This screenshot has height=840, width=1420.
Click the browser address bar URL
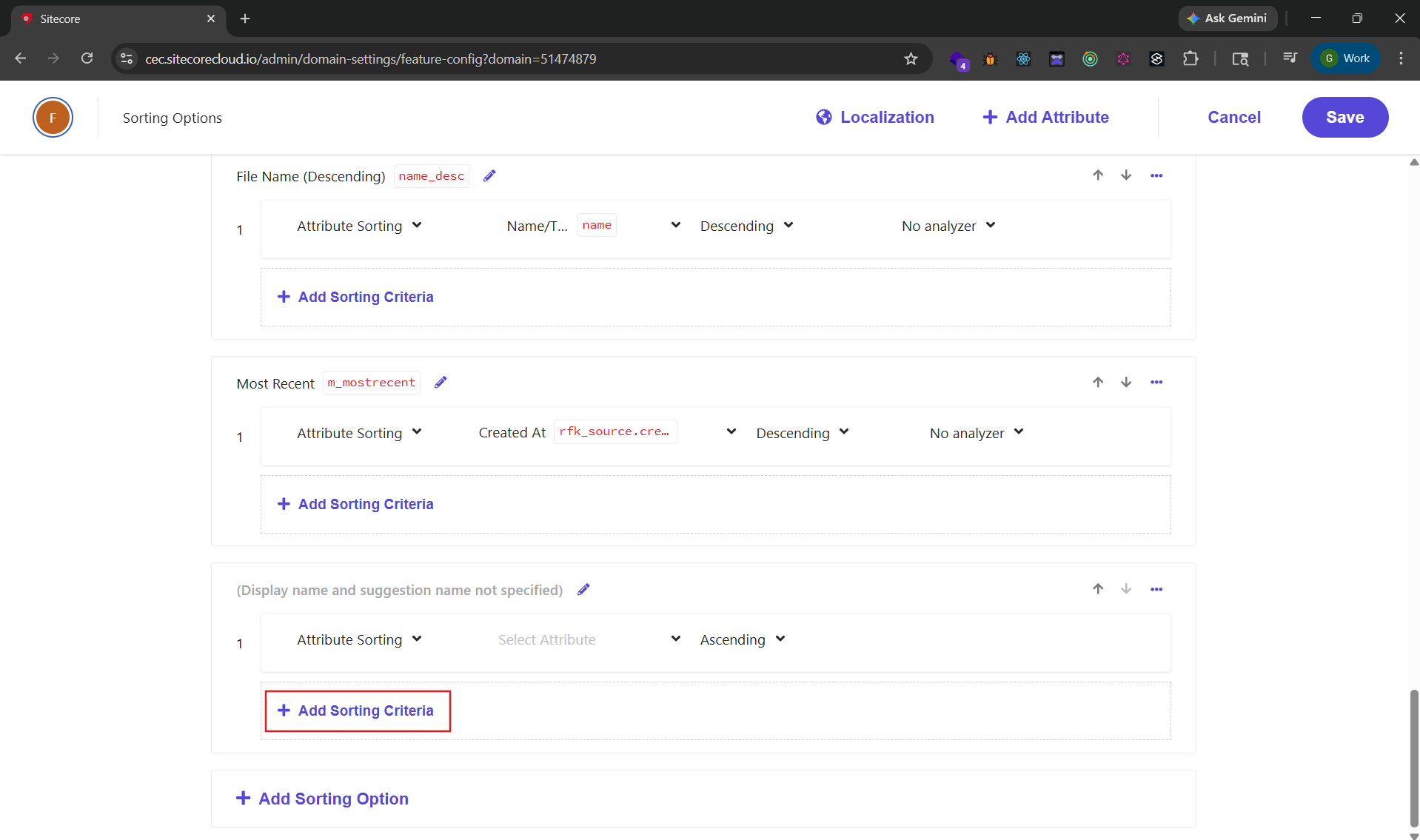(370, 59)
